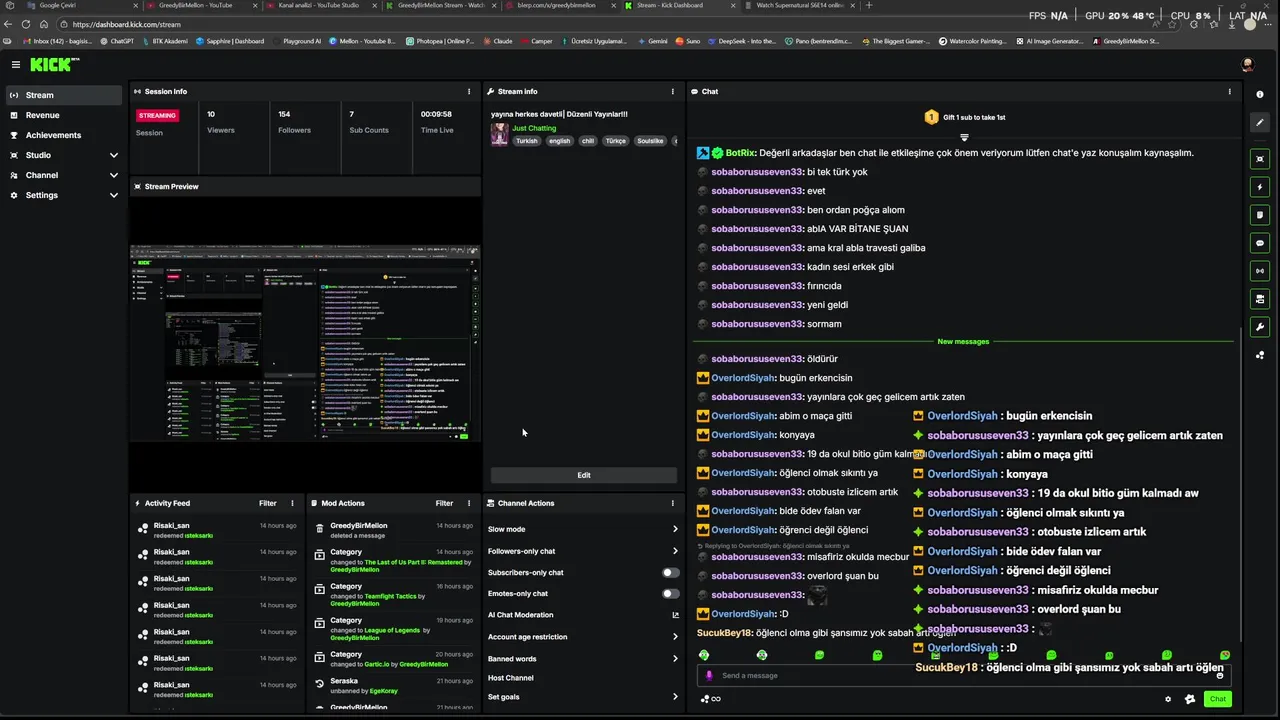The width and height of the screenshot is (1280, 720).
Task: Open the Activity Feed Filter
Action: click(x=268, y=503)
